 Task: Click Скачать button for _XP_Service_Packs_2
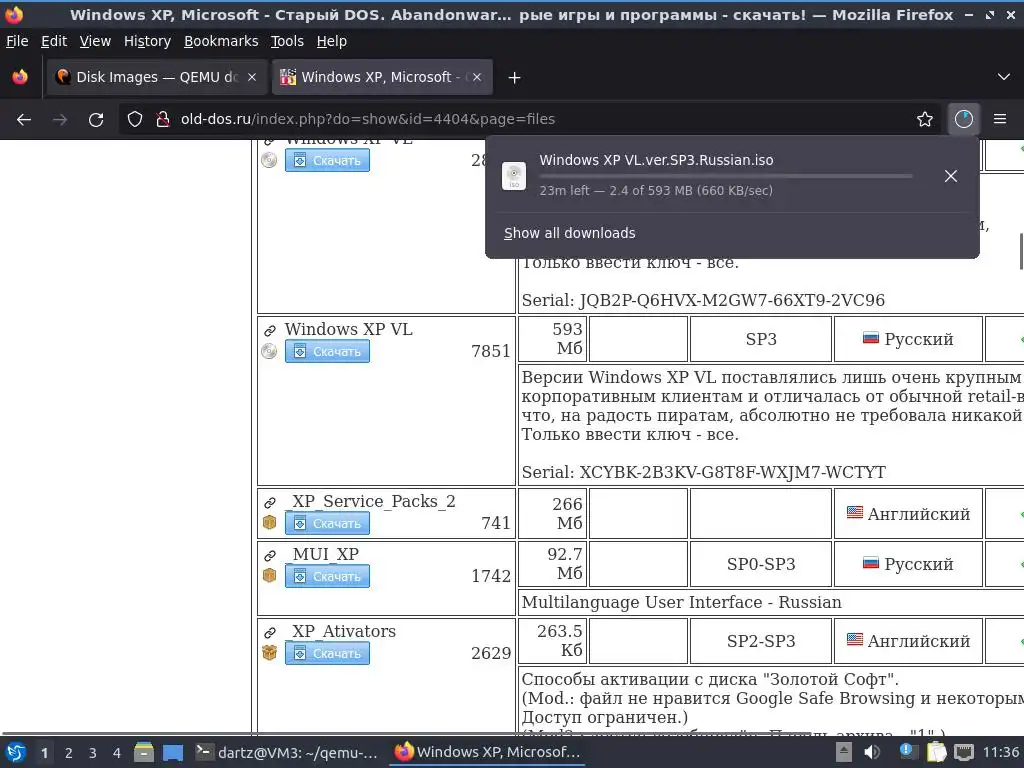pyautogui.click(x=327, y=523)
